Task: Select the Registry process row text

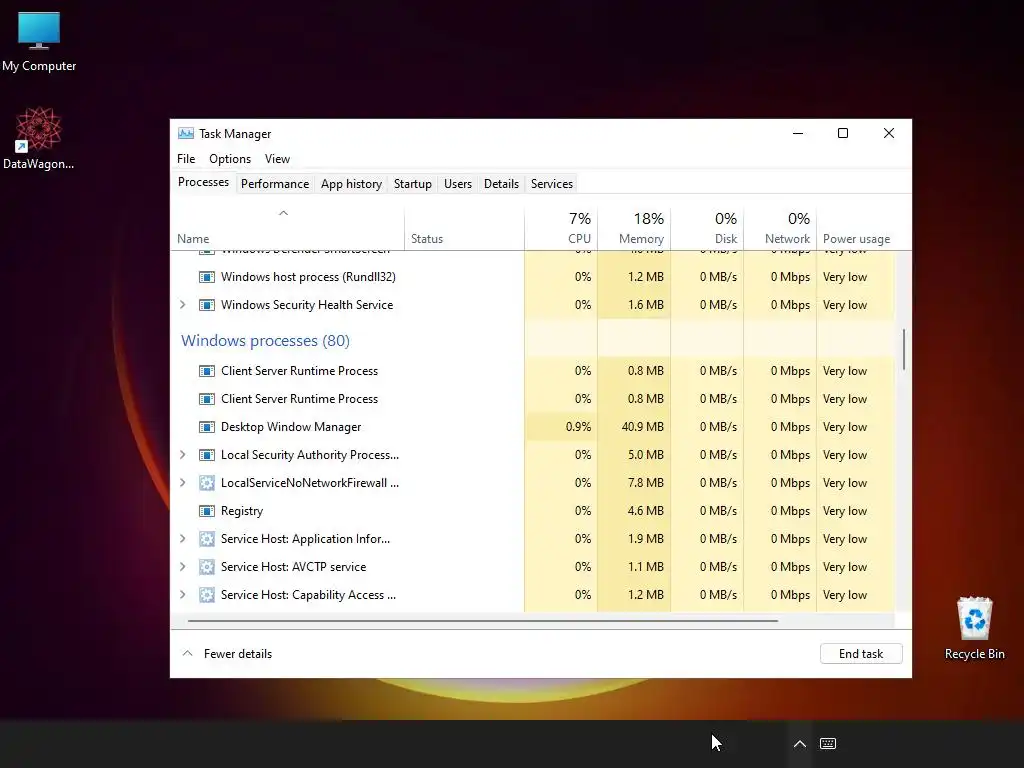Action: (x=242, y=511)
